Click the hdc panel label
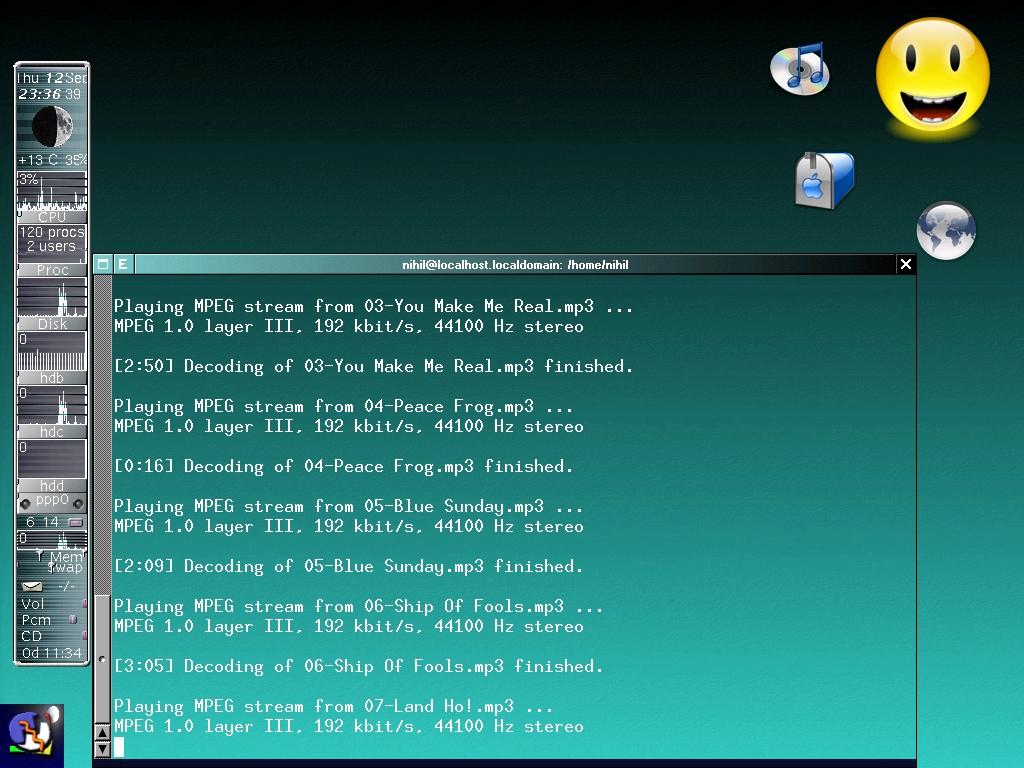This screenshot has height=768, width=1024. 52,432
